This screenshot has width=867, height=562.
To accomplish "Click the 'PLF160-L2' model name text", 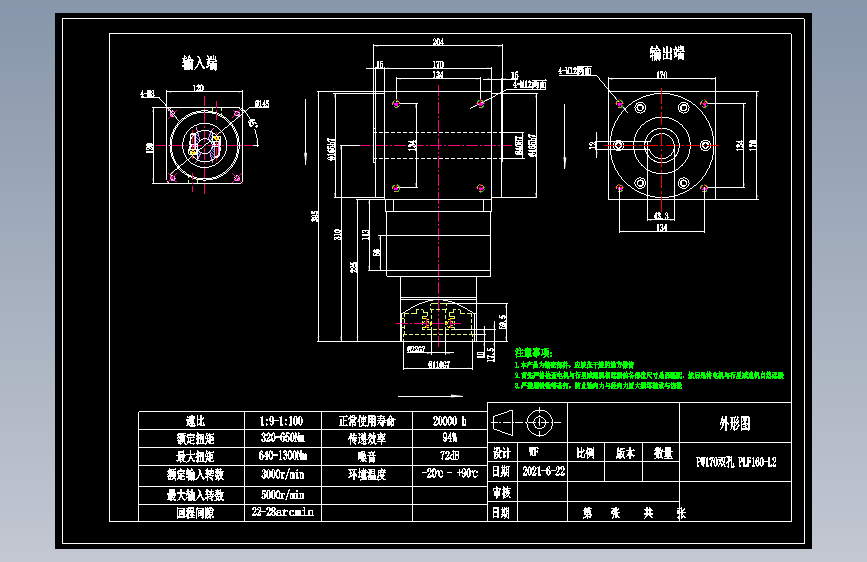I will click(757, 462).
